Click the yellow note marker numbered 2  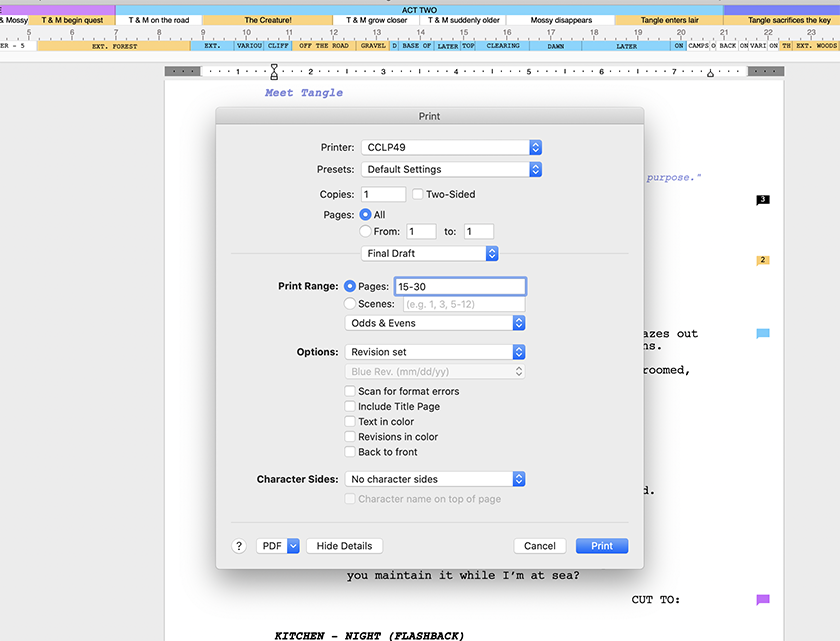coord(763,260)
